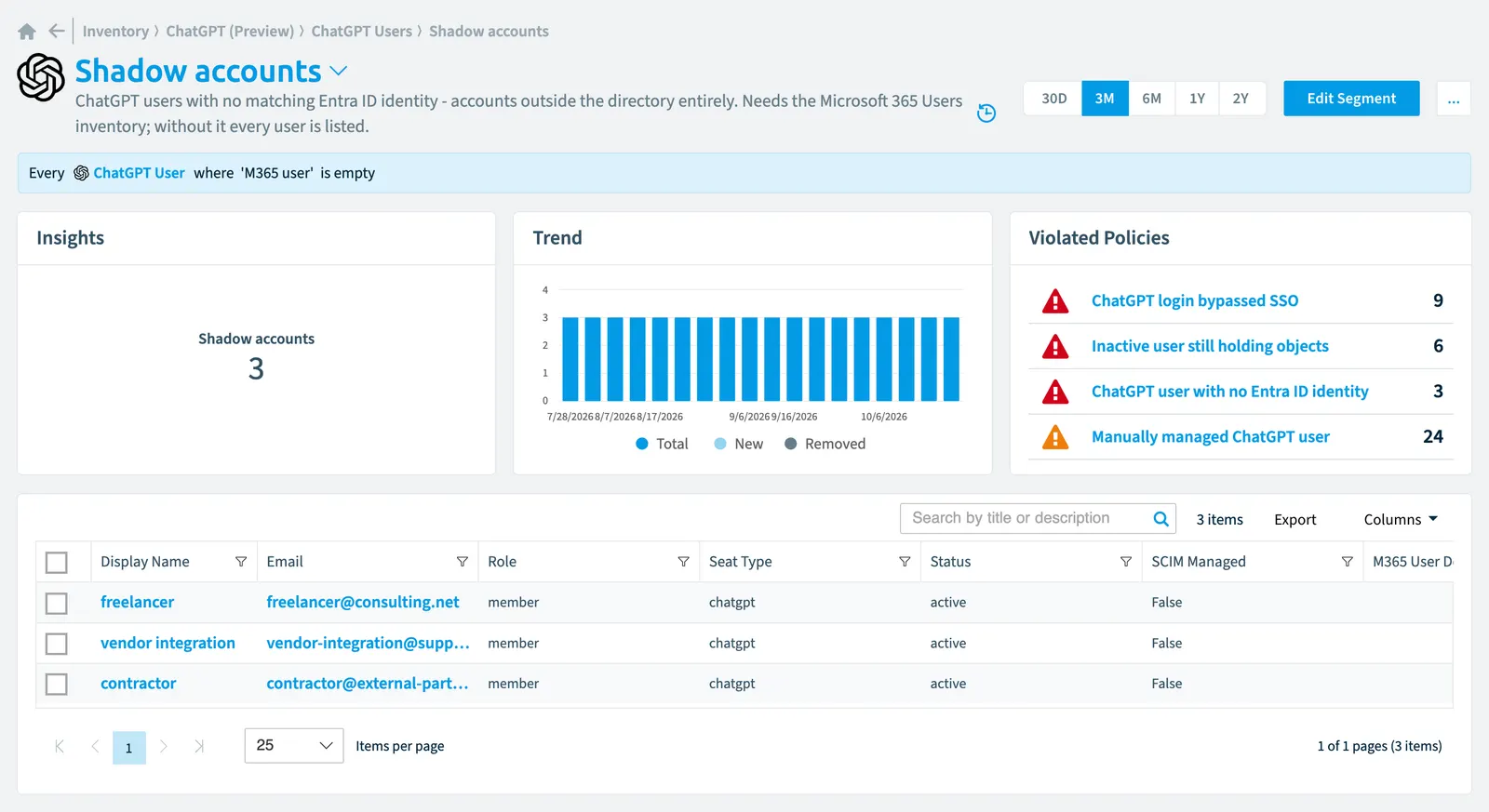Open the ChatGPT login bypassed SSO policy
Screen dimensions: 1489x812
pyautogui.click(x=1195, y=300)
